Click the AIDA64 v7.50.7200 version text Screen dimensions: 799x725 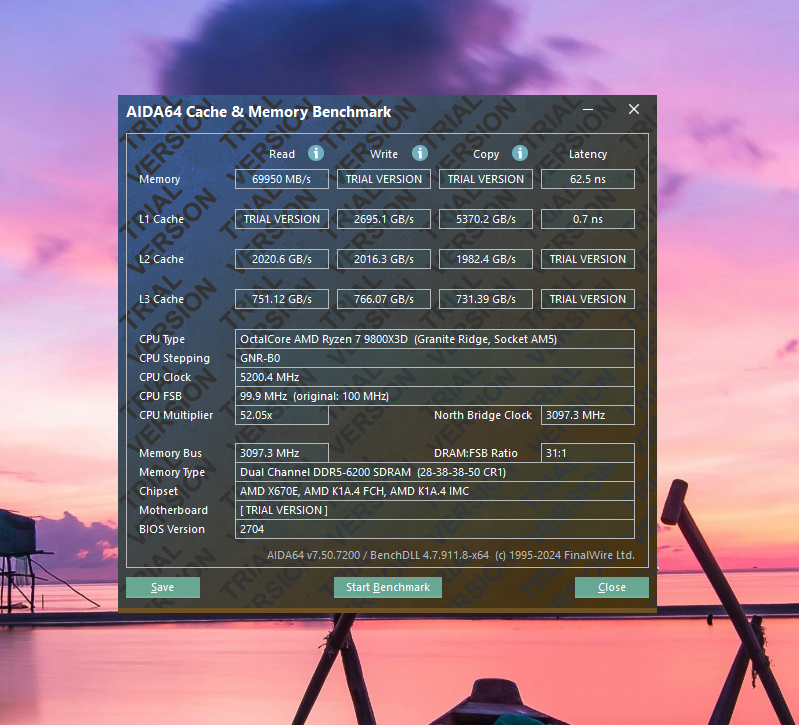pyautogui.click(x=451, y=555)
